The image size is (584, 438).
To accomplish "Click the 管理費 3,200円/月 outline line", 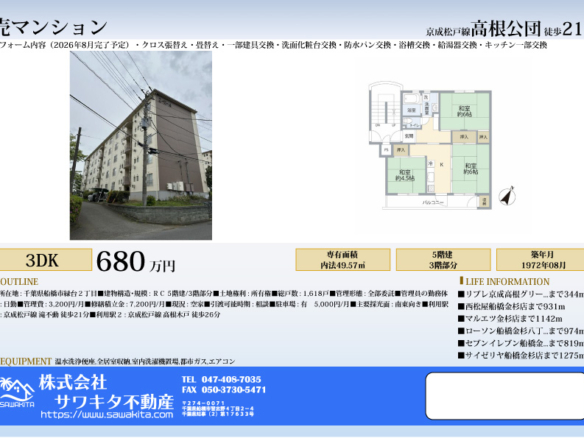I will pos(224,304).
